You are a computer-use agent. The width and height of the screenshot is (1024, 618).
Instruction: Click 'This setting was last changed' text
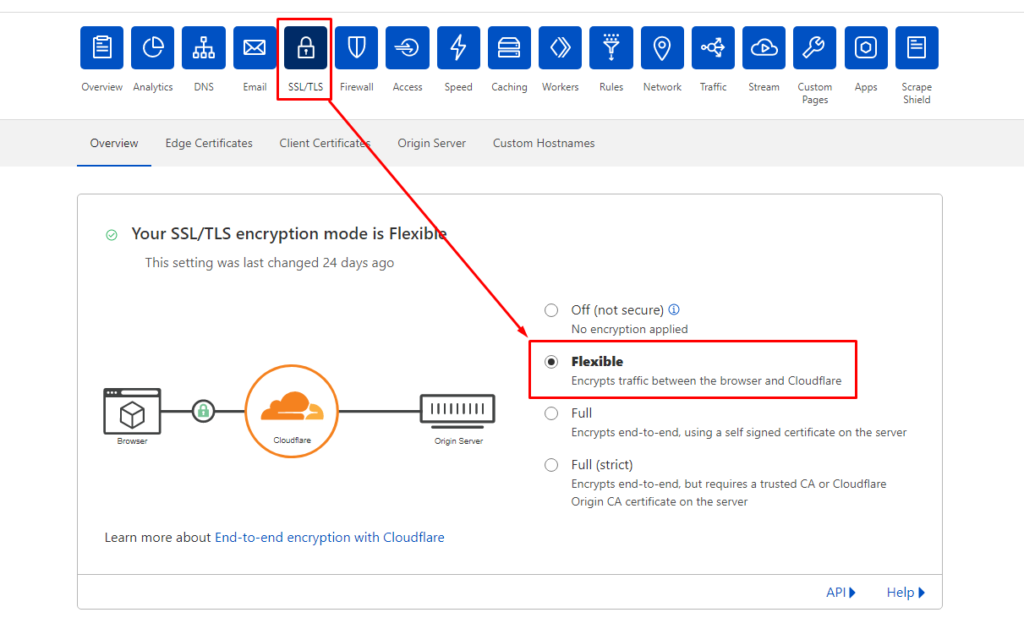pos(269,263)
